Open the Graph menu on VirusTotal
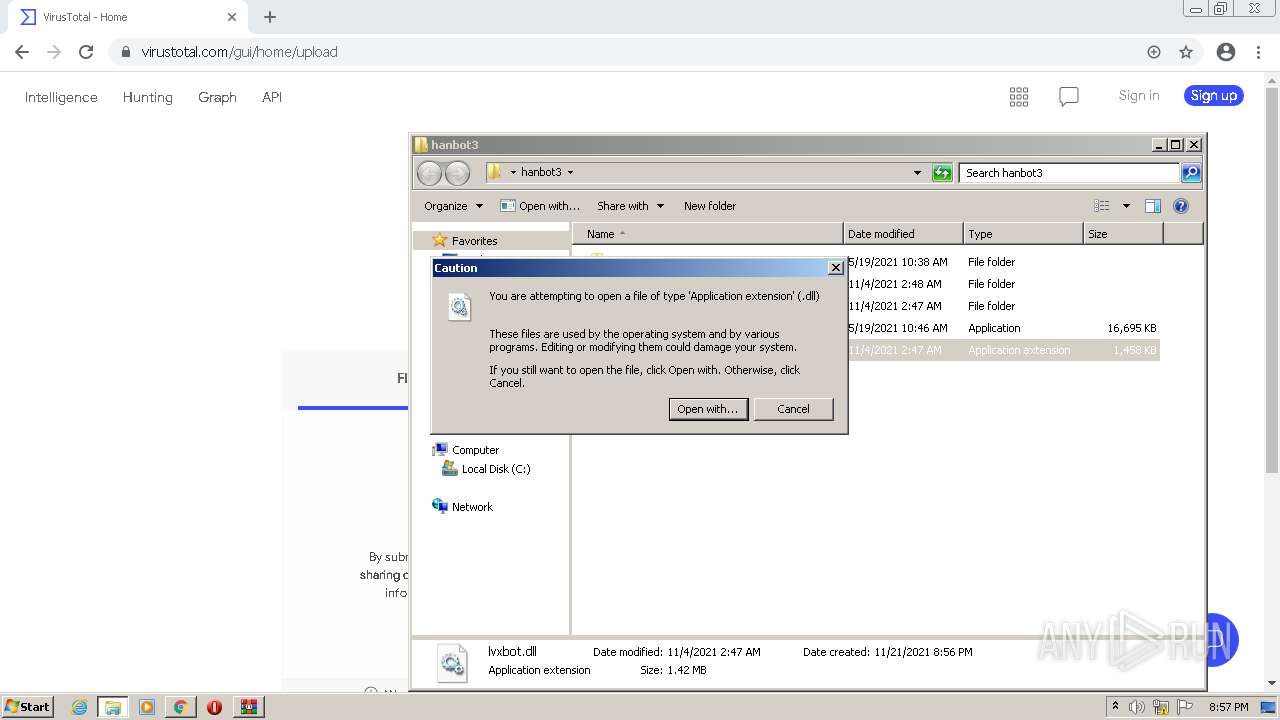Viewport: 1280px width, 720px height. (x=217, y=97)
